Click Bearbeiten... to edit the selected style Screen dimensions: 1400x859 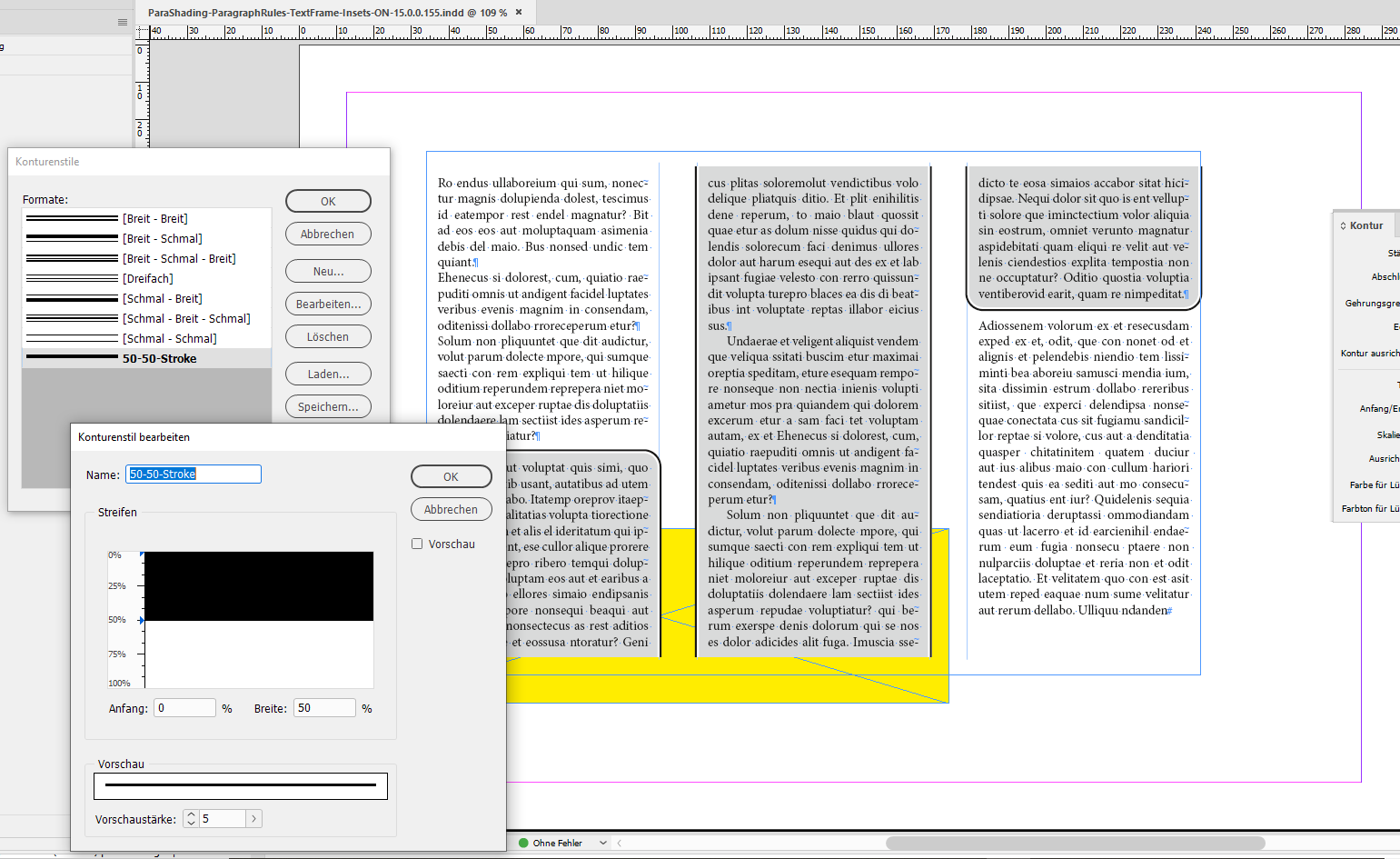click(x=328, y=304)
